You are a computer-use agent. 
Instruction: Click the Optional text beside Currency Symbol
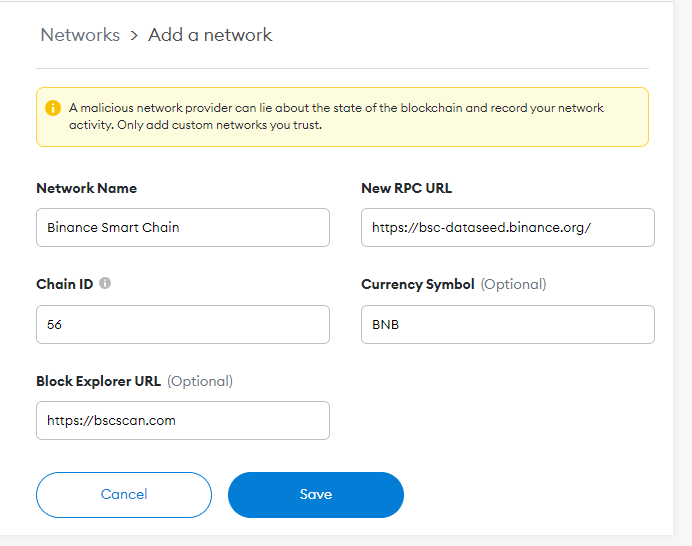(513, 284)
